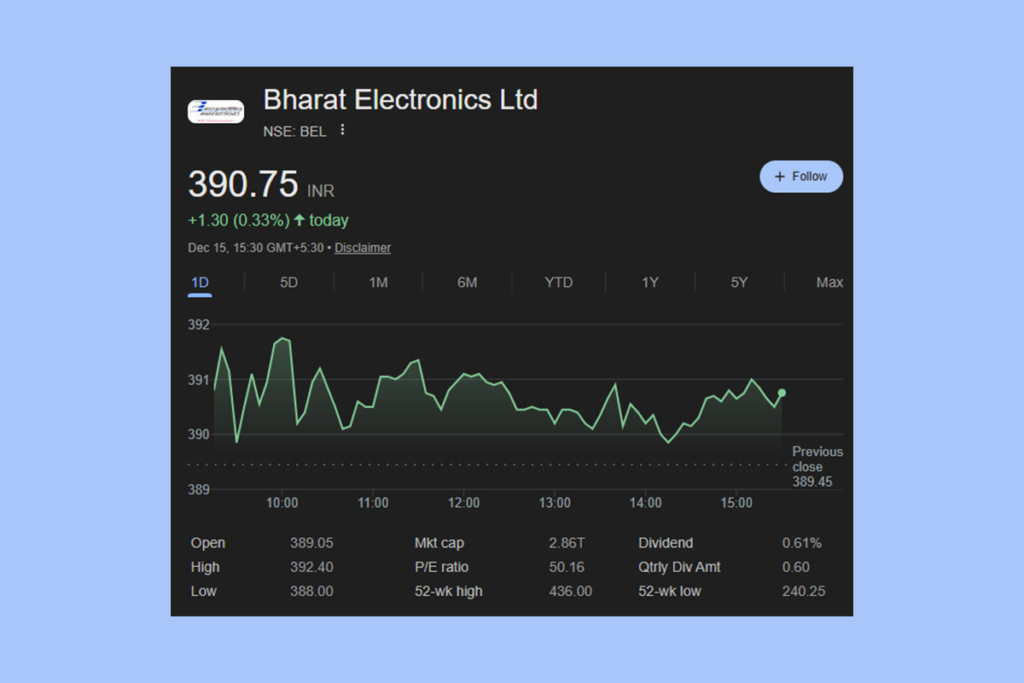1024x683 pixels.
Task: Click the stock price 390.75 value
Action: (x=243, y=184)
